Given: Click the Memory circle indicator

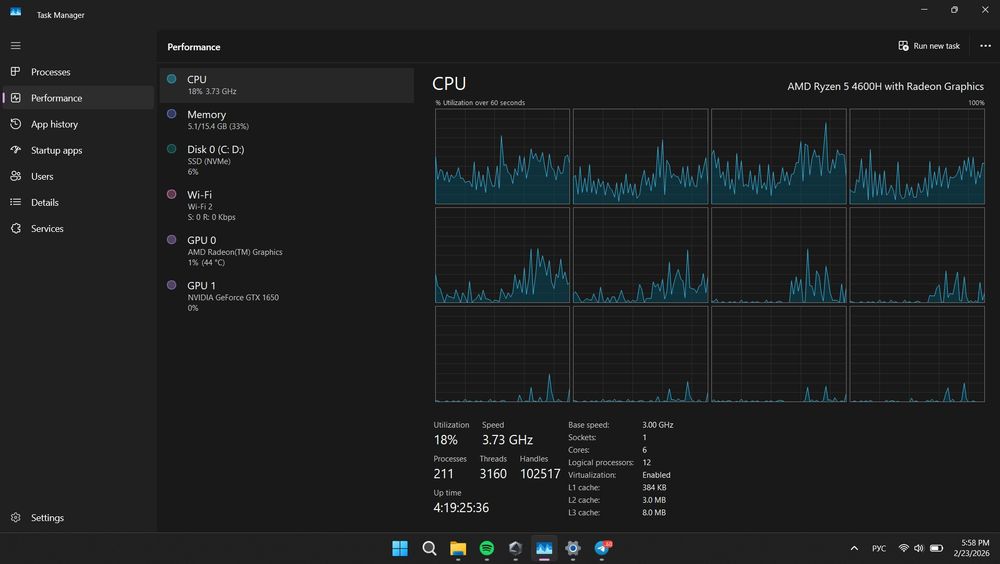Looking at the screenshot, I should (x=172, y=114).
